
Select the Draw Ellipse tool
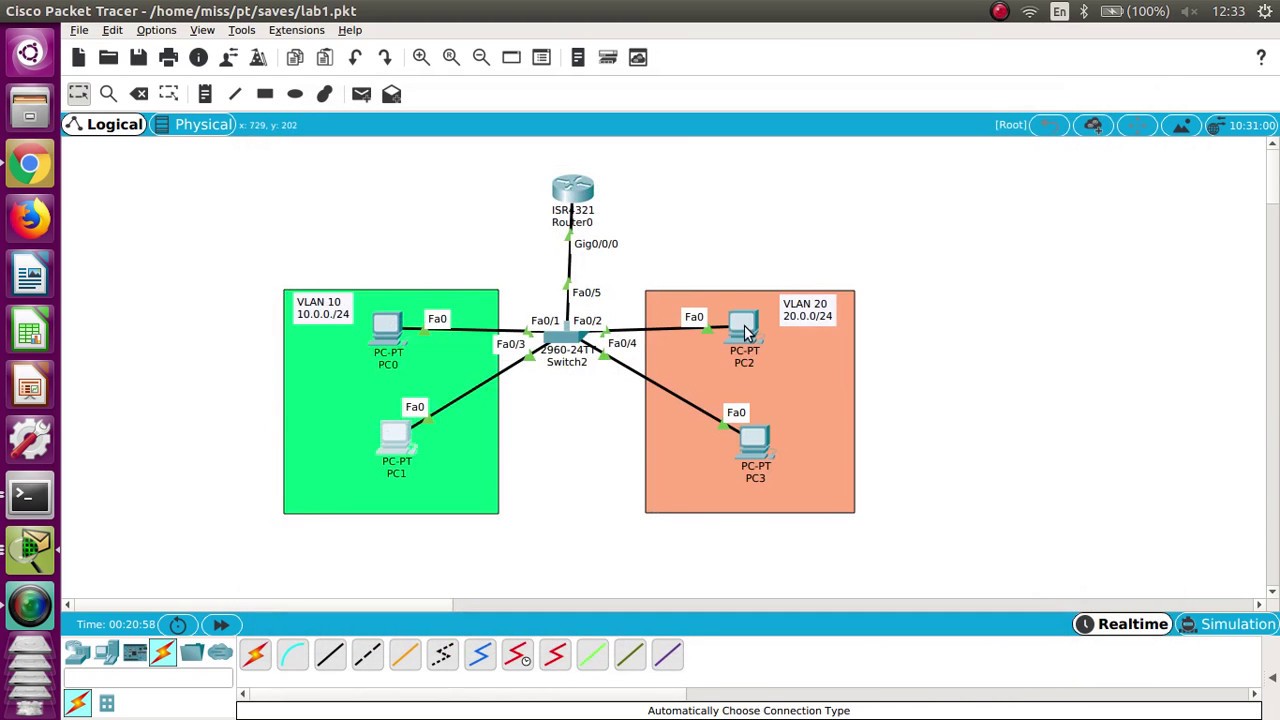295,93
